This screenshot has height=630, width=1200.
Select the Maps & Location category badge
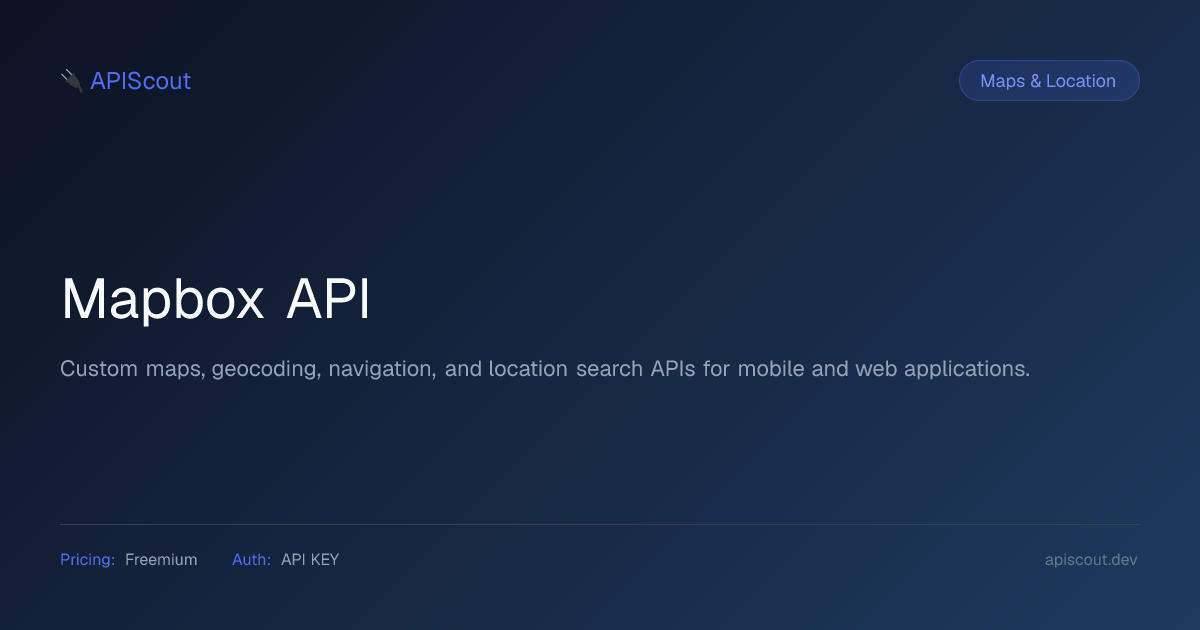1048,81
